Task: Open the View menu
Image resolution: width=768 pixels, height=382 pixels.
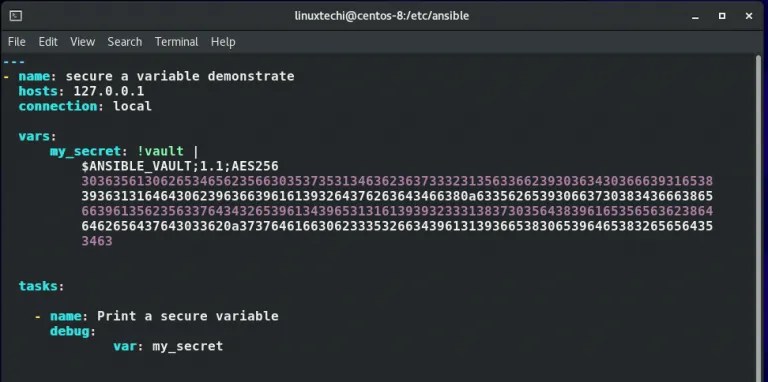Action: pyautogui.click(x=82, y=42)
